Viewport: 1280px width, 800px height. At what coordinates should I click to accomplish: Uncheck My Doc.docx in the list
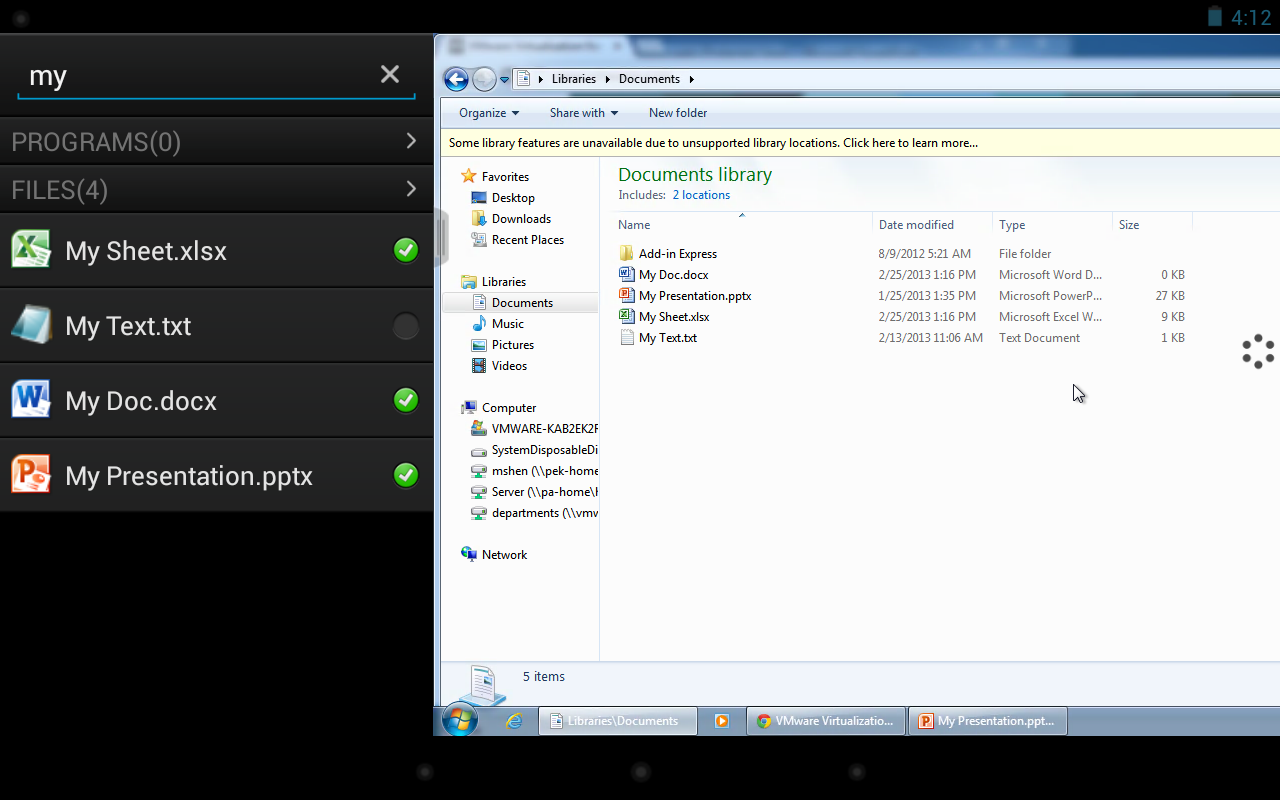click(x=405, y=400)
